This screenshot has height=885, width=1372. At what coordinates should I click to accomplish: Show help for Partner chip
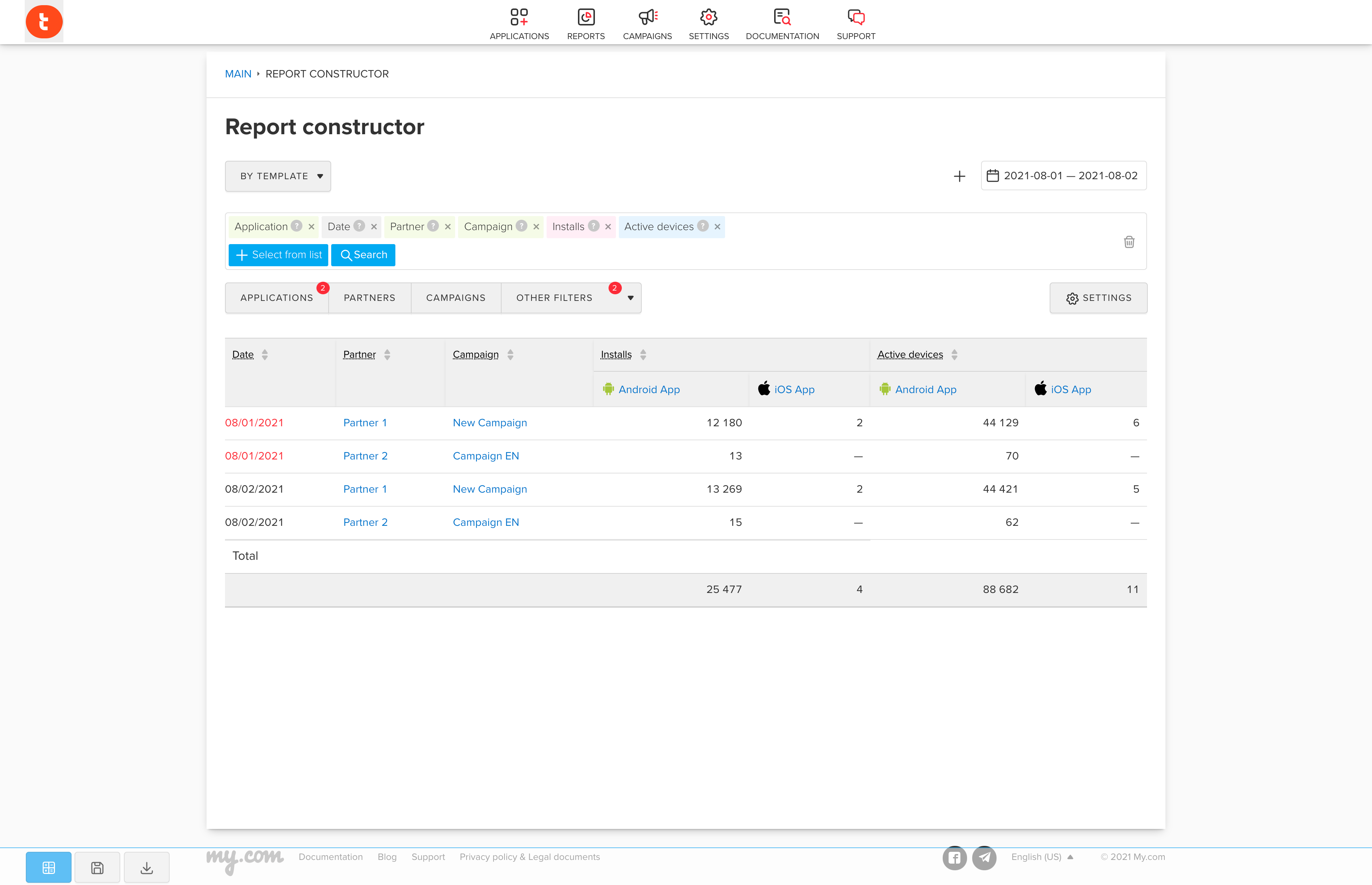pos(433,226)
